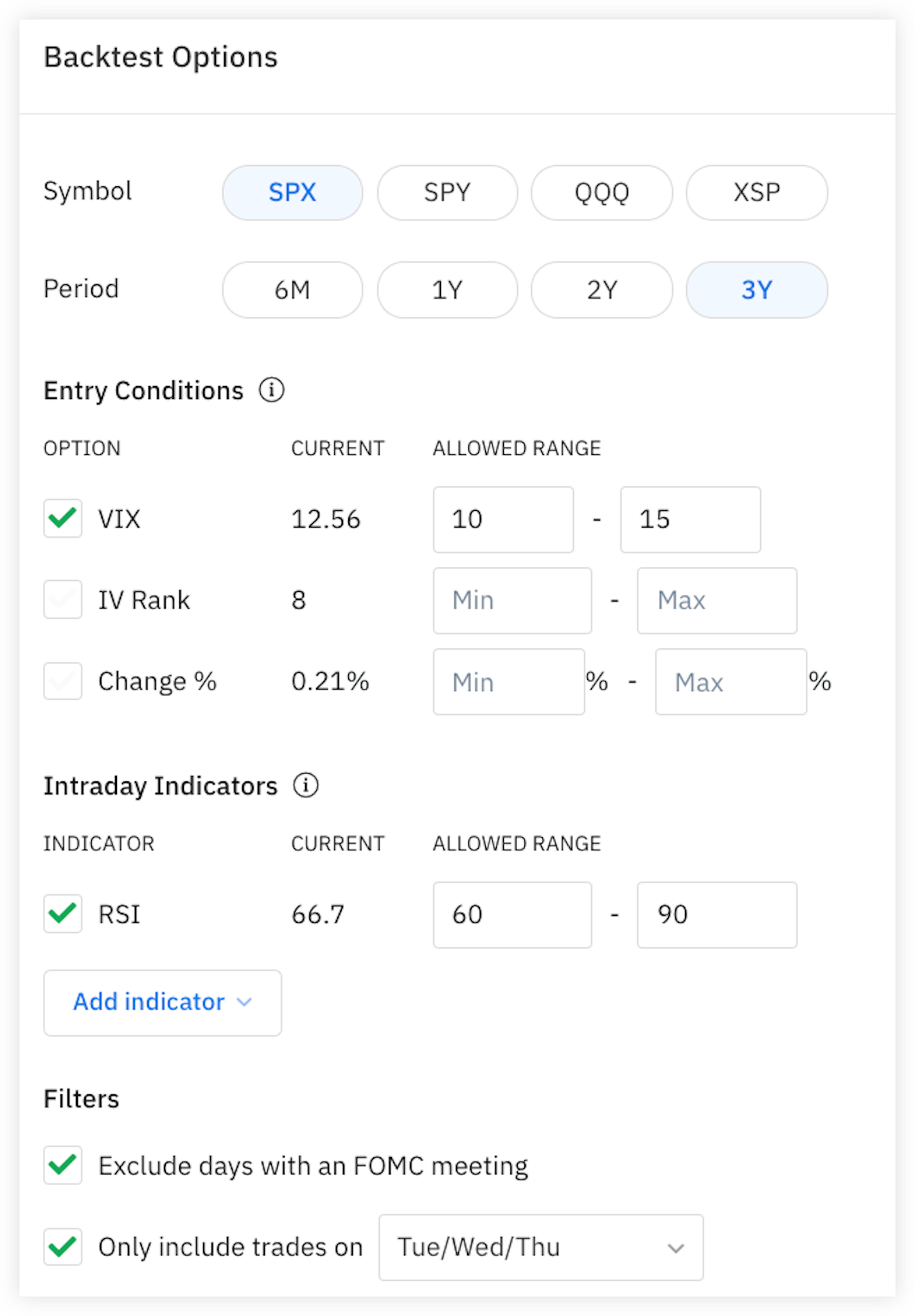Open the Add indicator dropdown
Viewport: 915px width, 1316px height.
(163, 1002)
